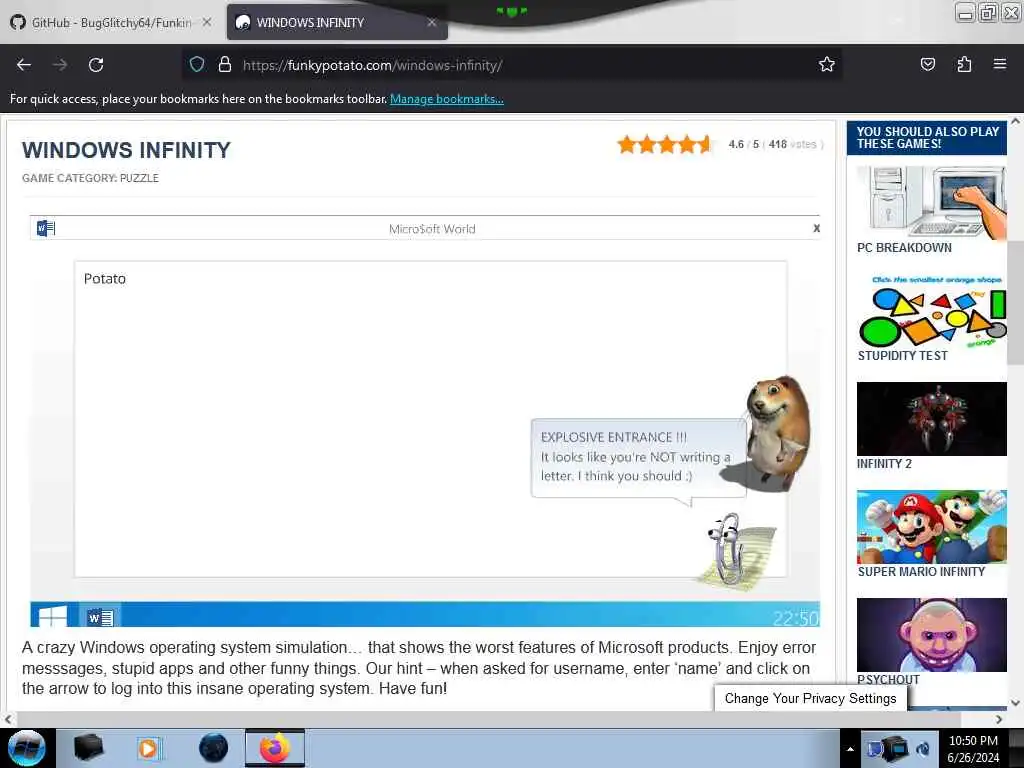
Task: Click the WINDOWS INFINITY page heading
Action: click(126, 150)
